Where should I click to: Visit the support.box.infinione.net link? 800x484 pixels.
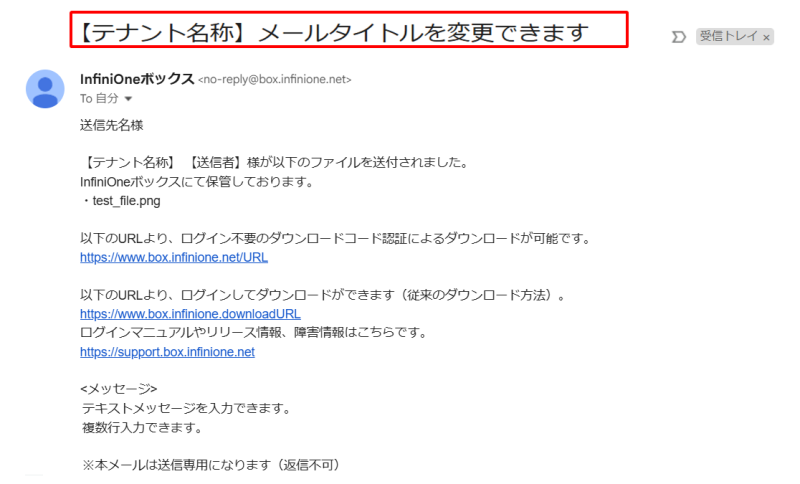(x=167, y=352)
